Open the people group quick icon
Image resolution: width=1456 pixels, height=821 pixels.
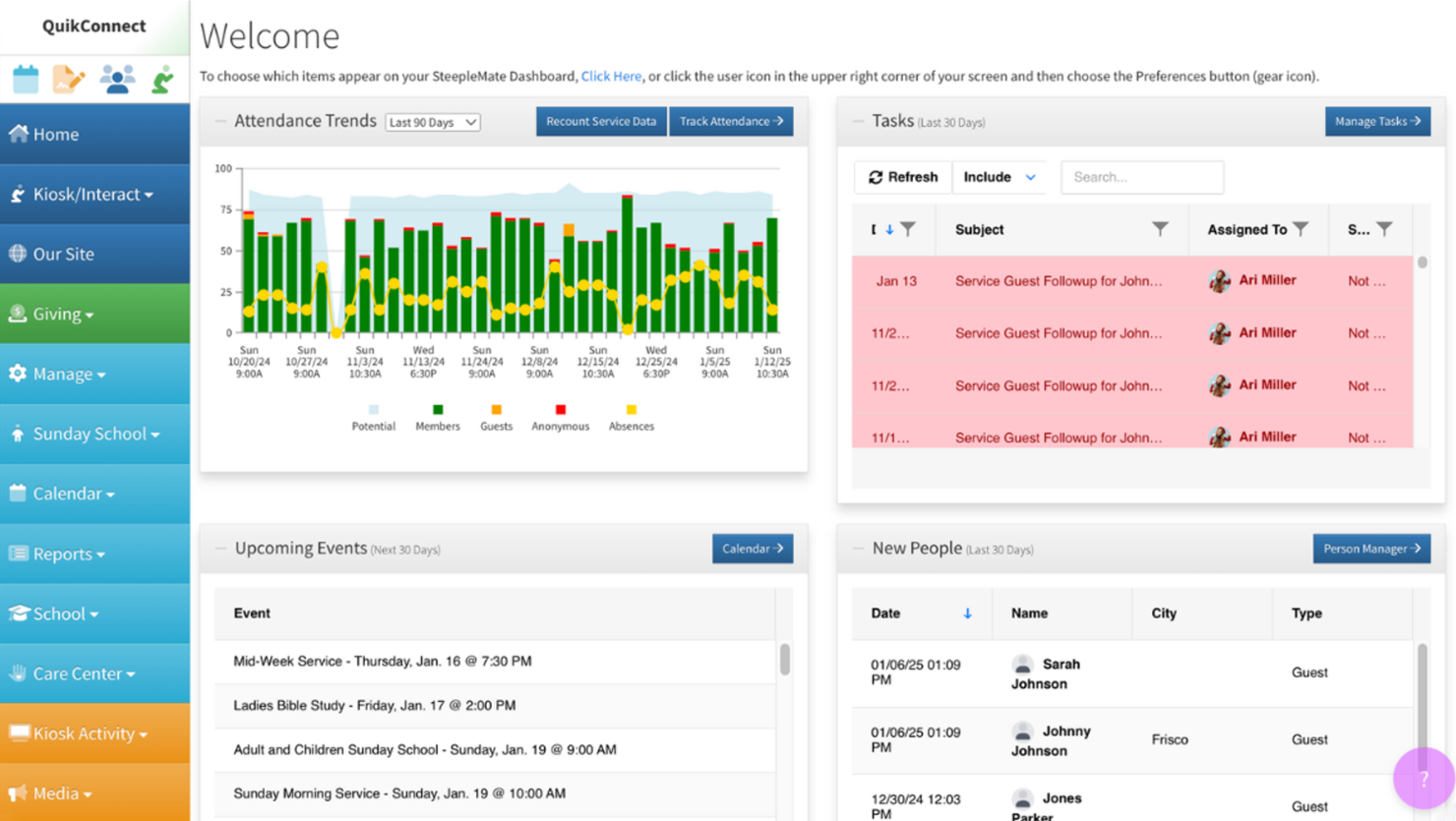[117, 79]
